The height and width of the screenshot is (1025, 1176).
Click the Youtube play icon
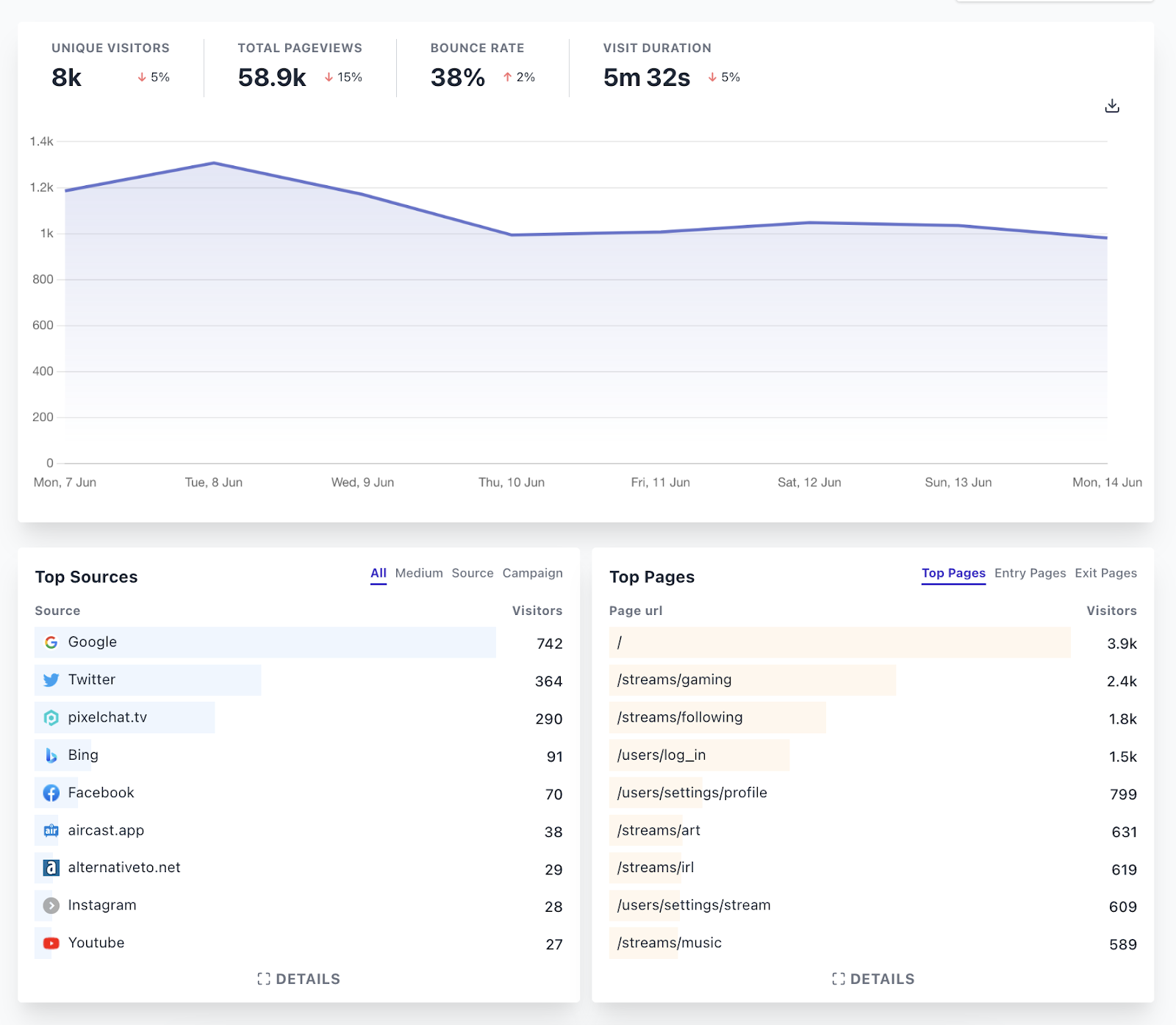(x=51, y=943)
